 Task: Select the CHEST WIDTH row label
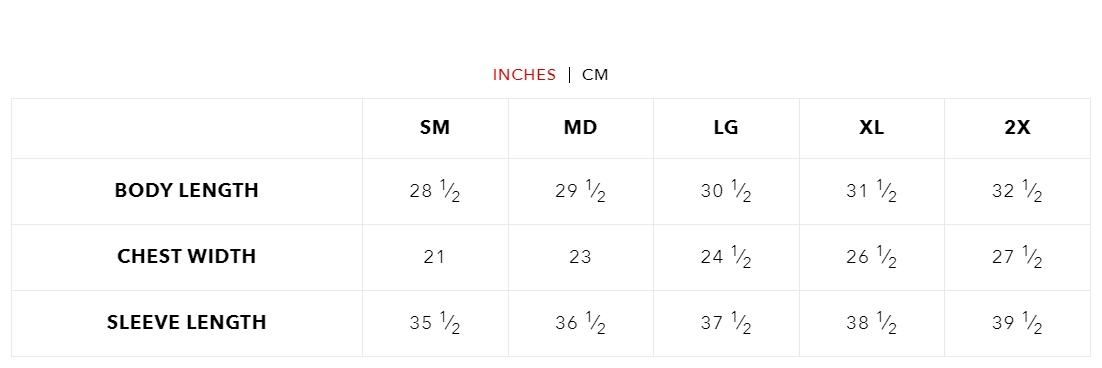[x=186, y=256]
